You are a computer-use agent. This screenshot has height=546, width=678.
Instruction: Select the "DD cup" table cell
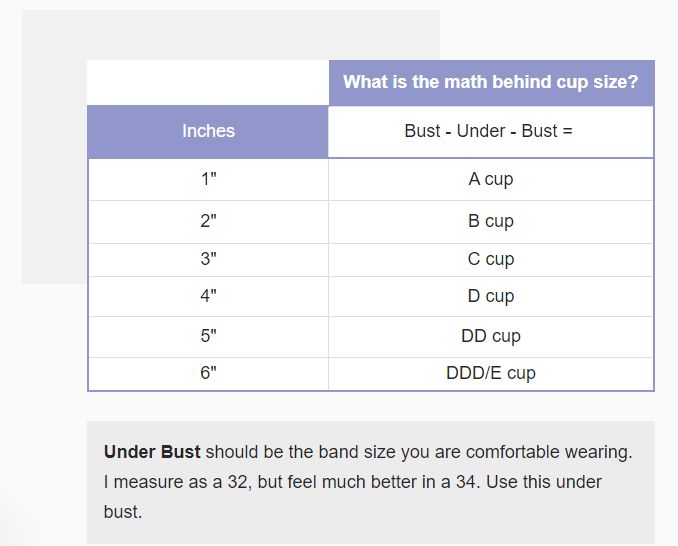click(490, 337)
